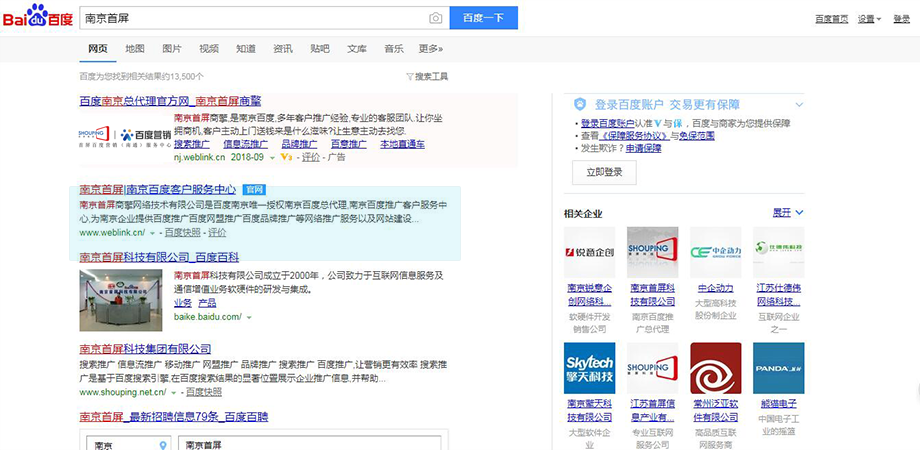Open the 设置 dropdown menu

[870, 19]
